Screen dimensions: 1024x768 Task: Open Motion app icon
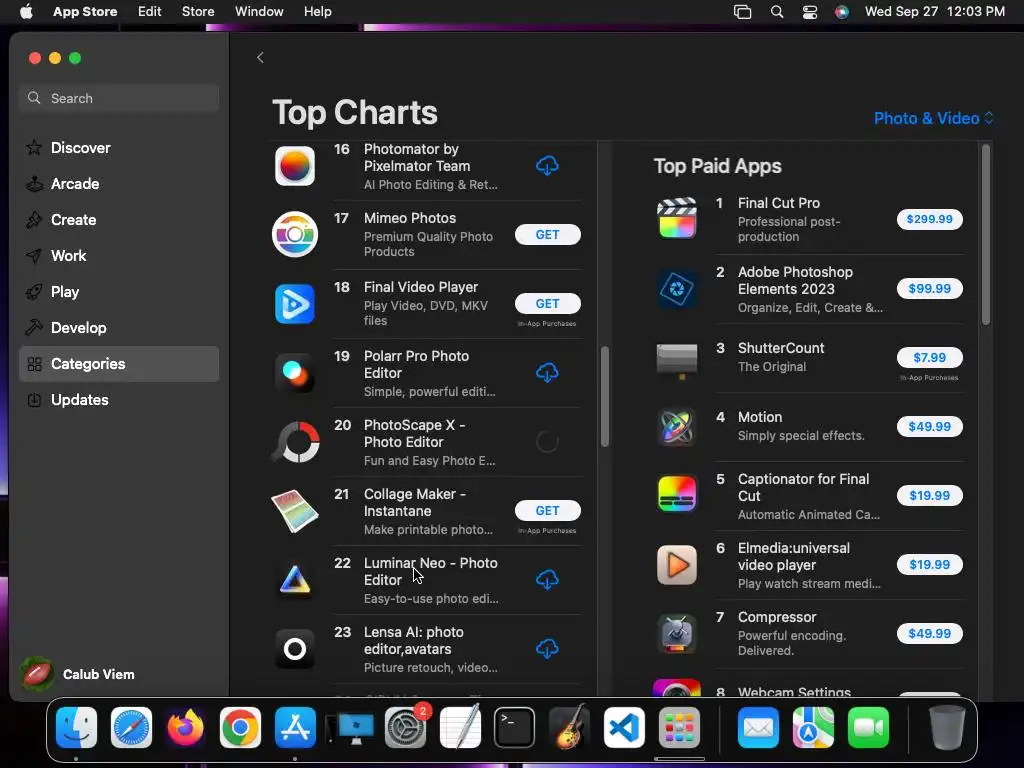point(677,426)
